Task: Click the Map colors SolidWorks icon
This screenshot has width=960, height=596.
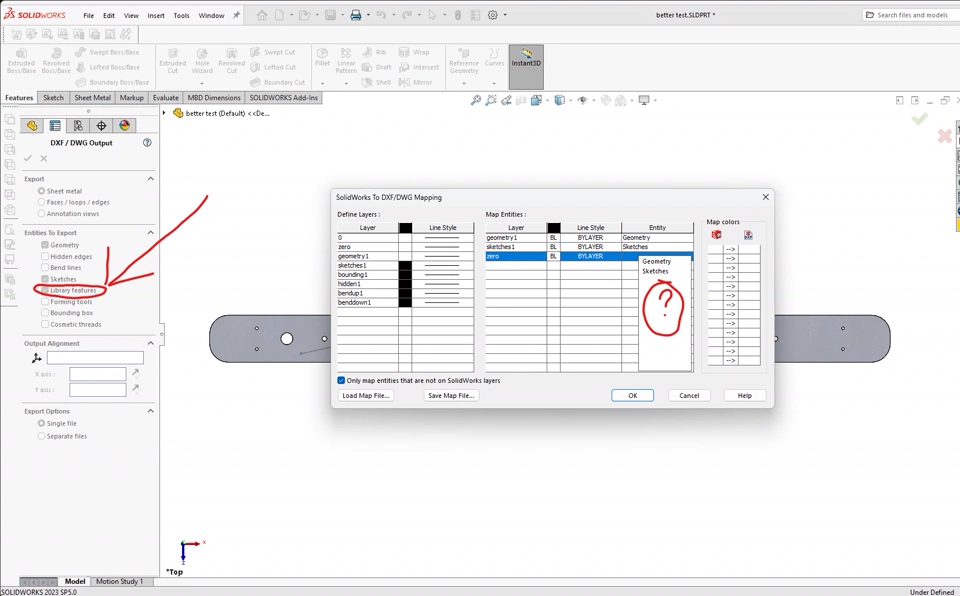Action: click(716, 235)
